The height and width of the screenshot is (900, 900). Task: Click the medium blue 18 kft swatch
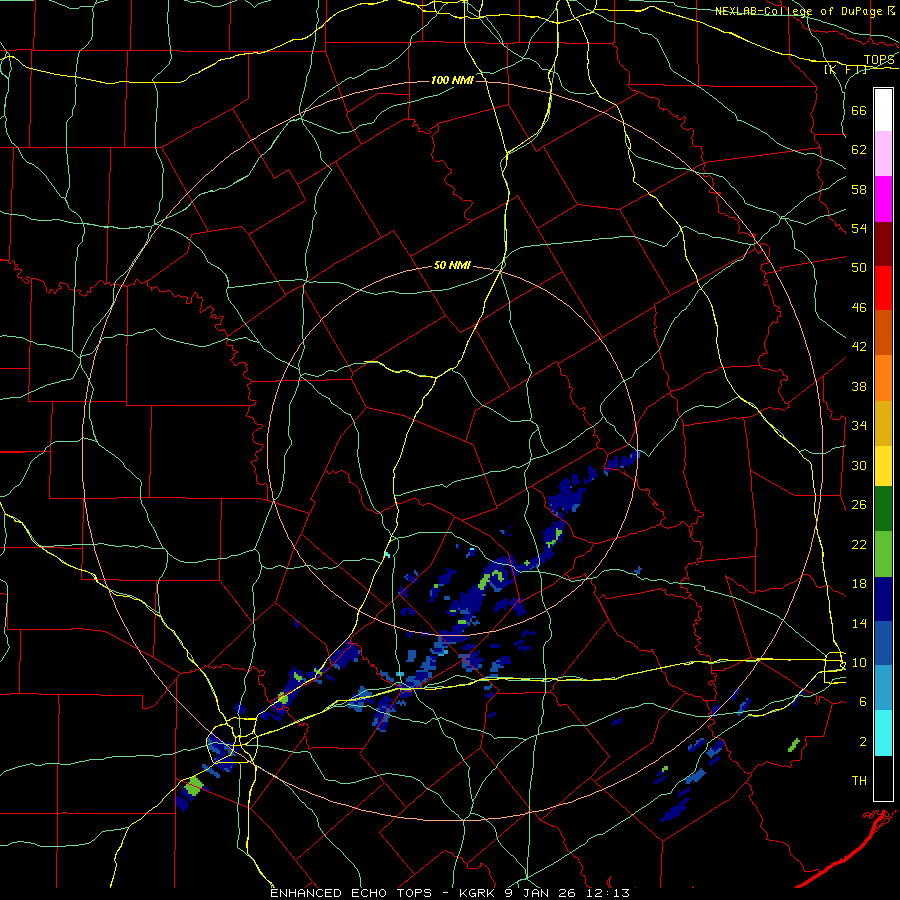[883, 643]
